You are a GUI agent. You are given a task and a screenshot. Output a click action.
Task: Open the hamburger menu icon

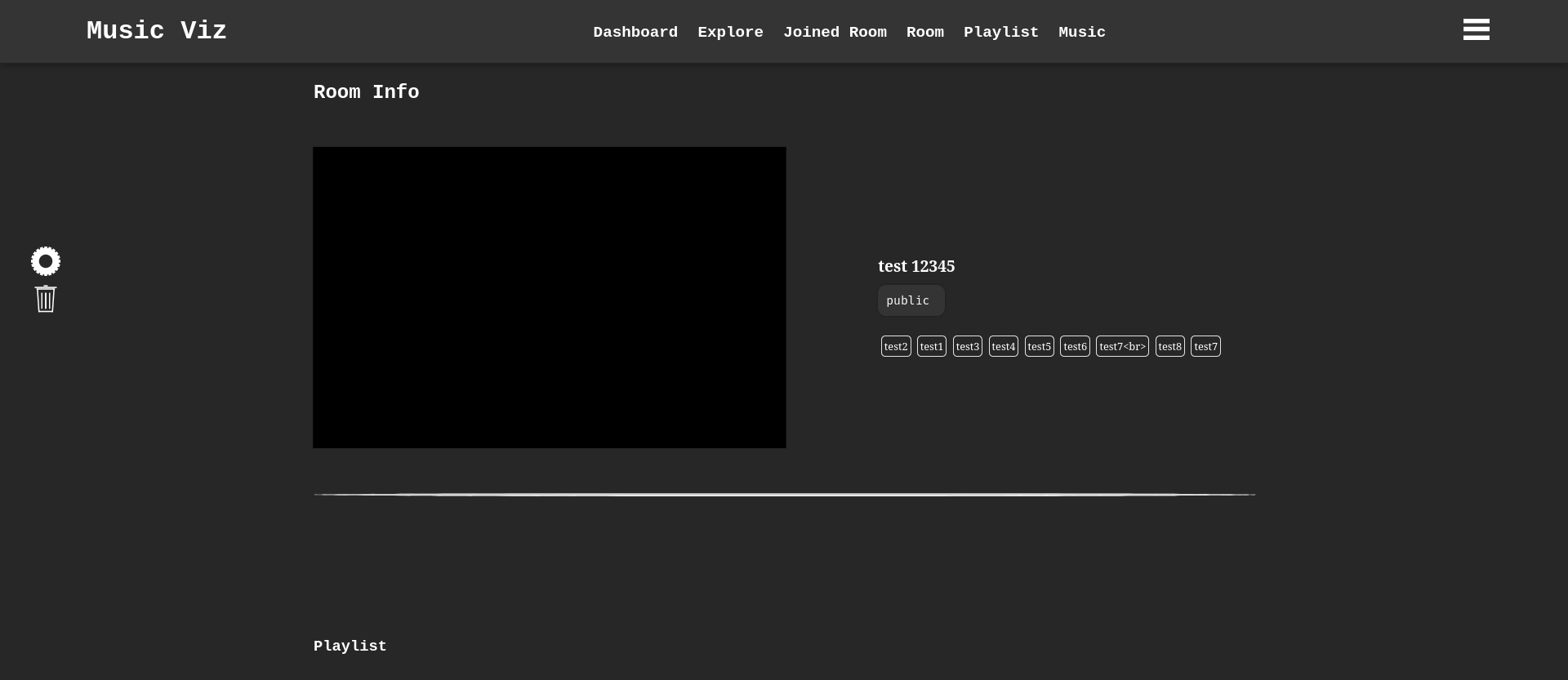(x=1476, y=29)
